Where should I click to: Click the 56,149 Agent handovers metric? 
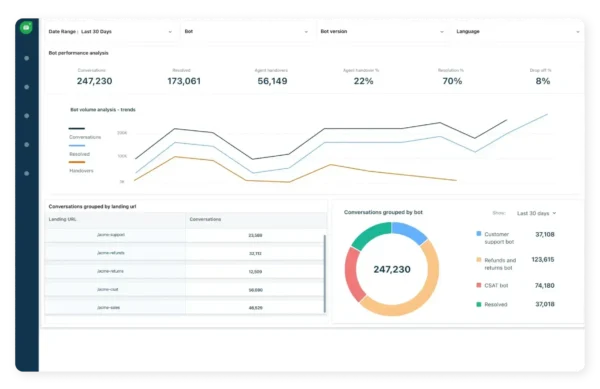272,81
